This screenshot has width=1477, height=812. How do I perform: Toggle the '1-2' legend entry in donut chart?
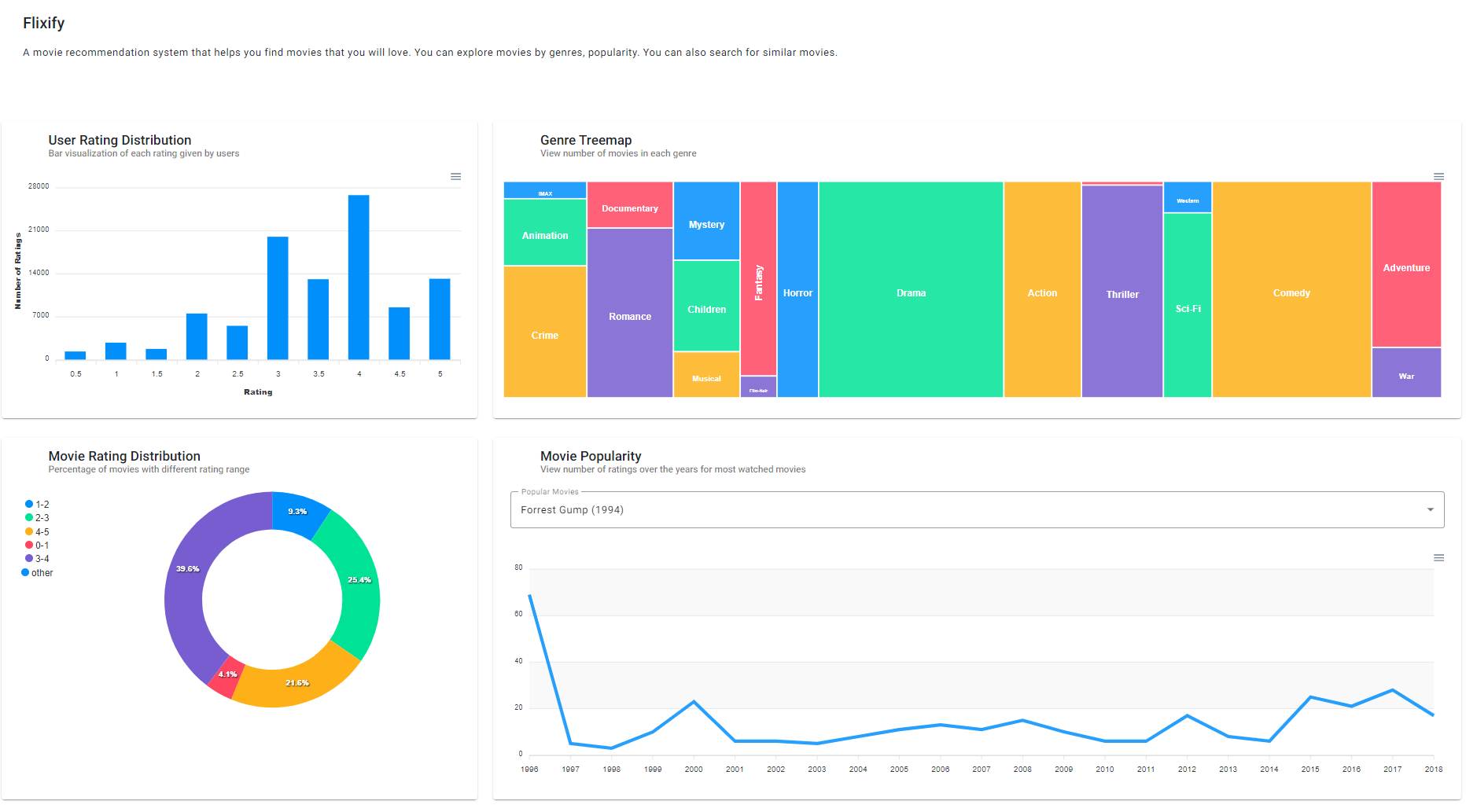pyautogui.click(x=41, y=504)
